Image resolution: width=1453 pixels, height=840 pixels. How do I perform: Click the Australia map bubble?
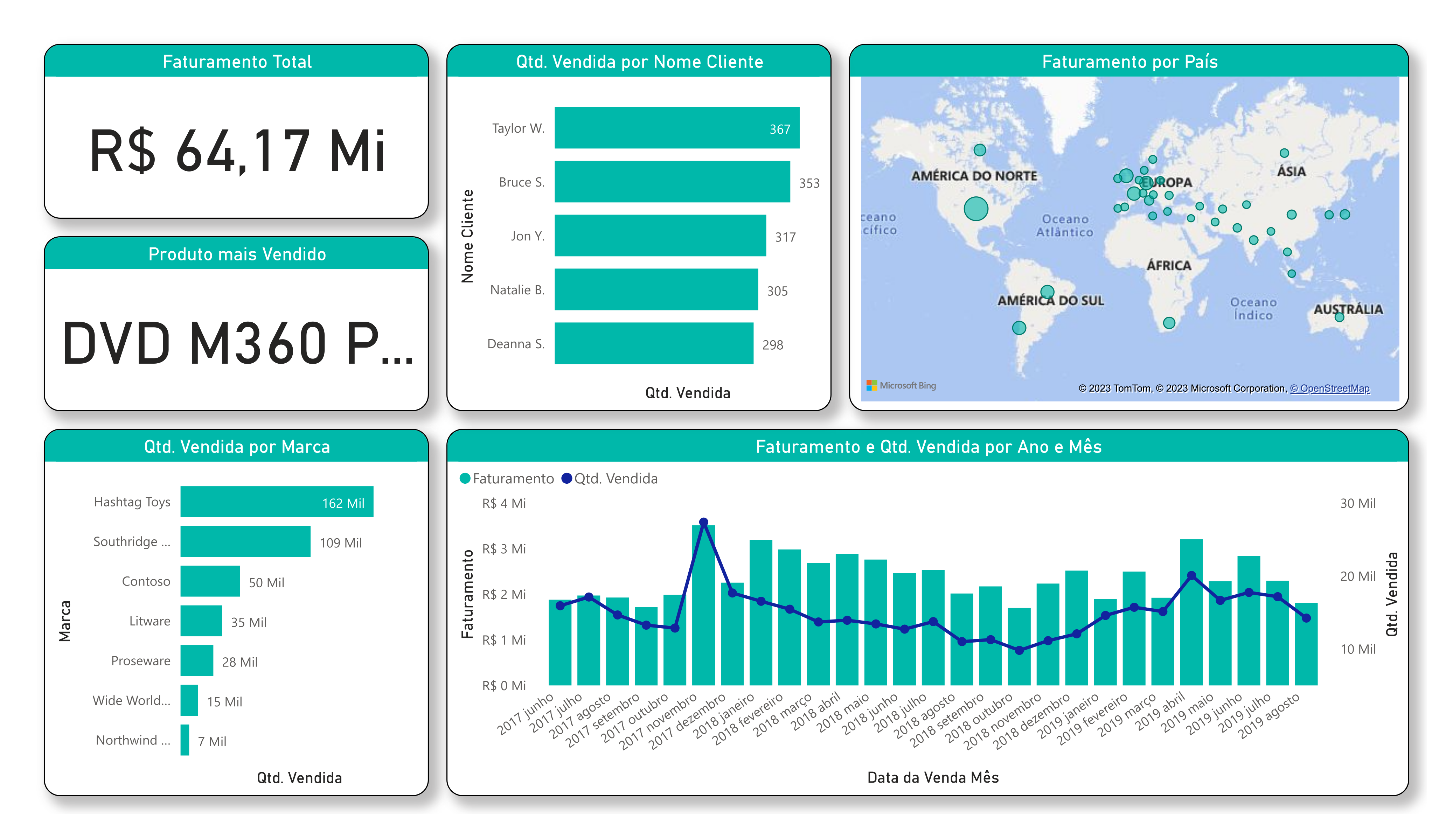tap(1340, 317)
